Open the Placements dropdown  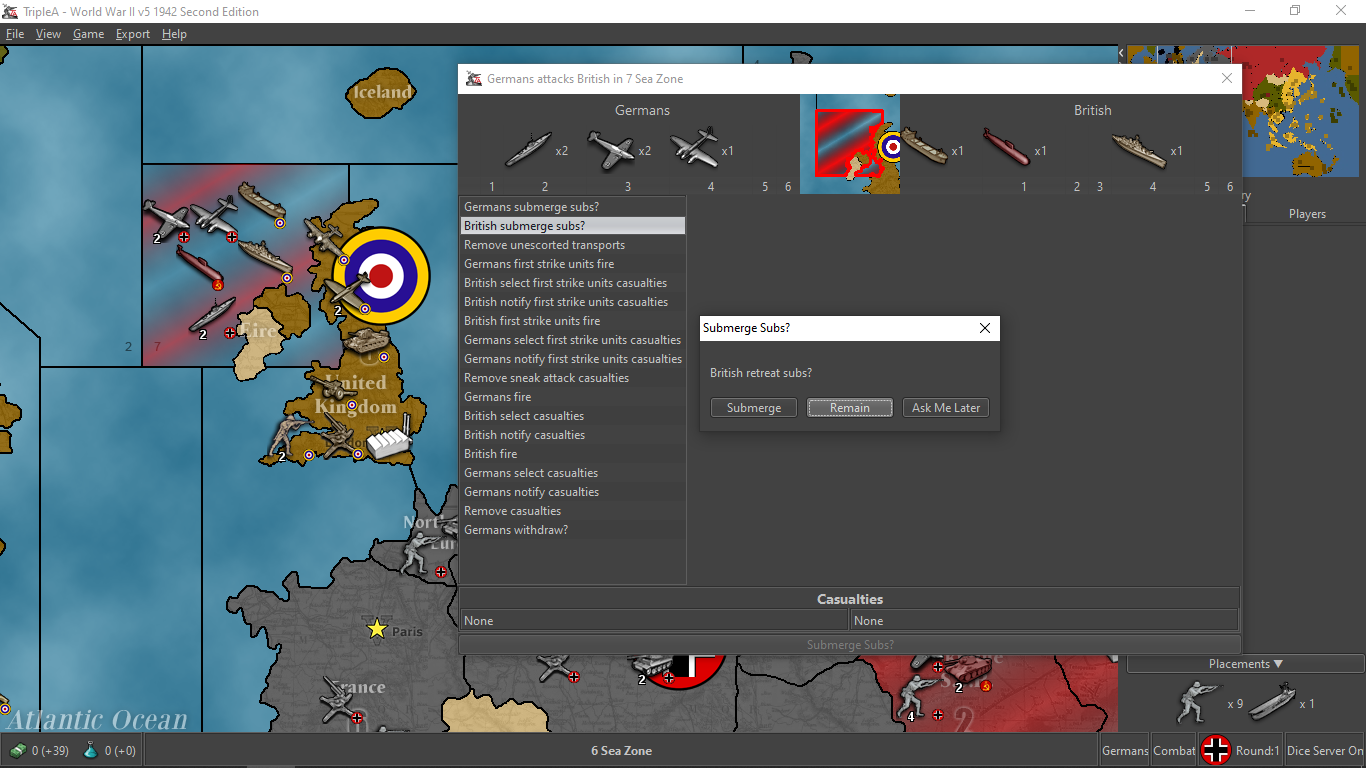(x=1243, y=663)
